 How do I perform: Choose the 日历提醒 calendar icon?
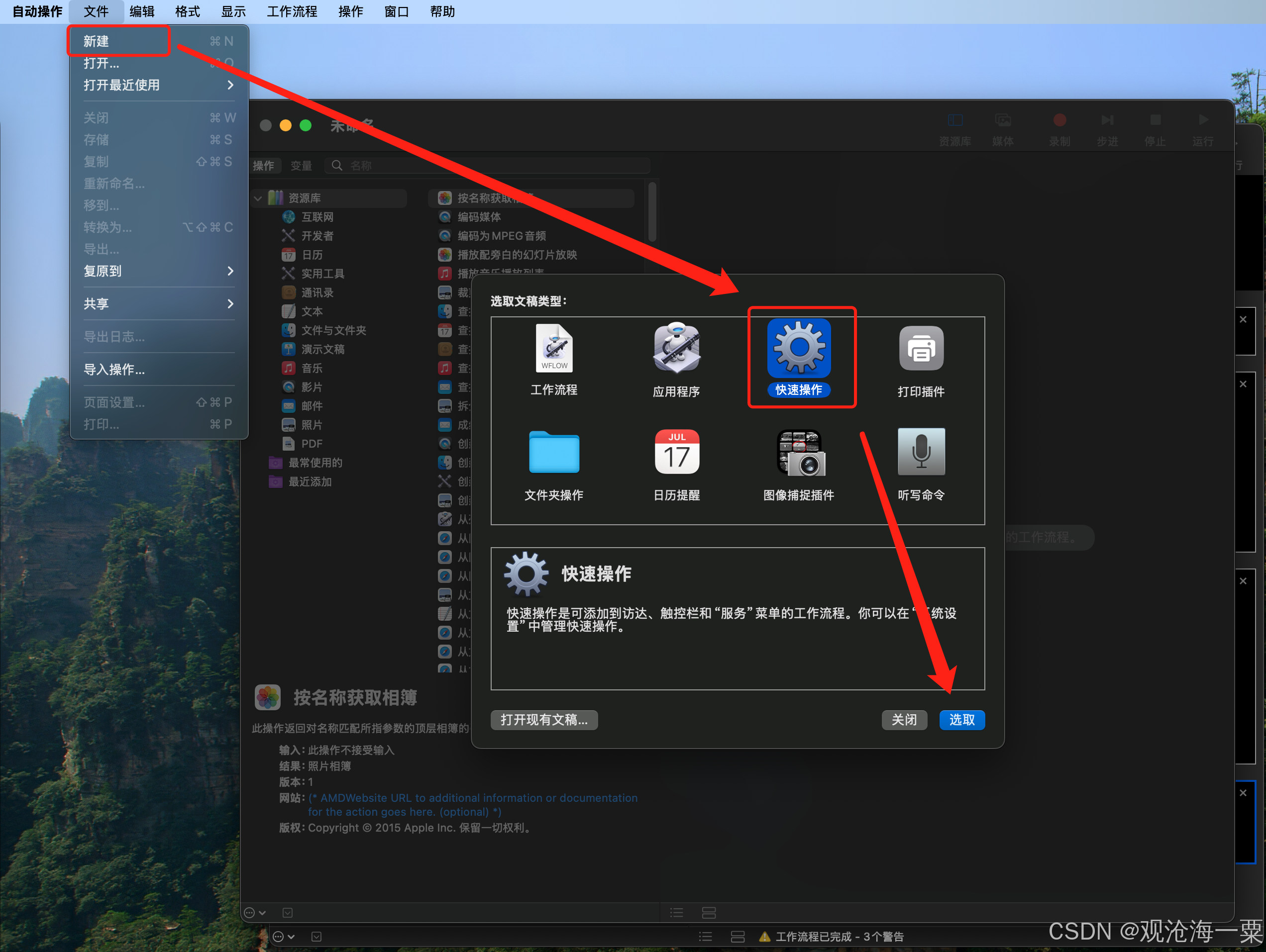coord(676,453)
